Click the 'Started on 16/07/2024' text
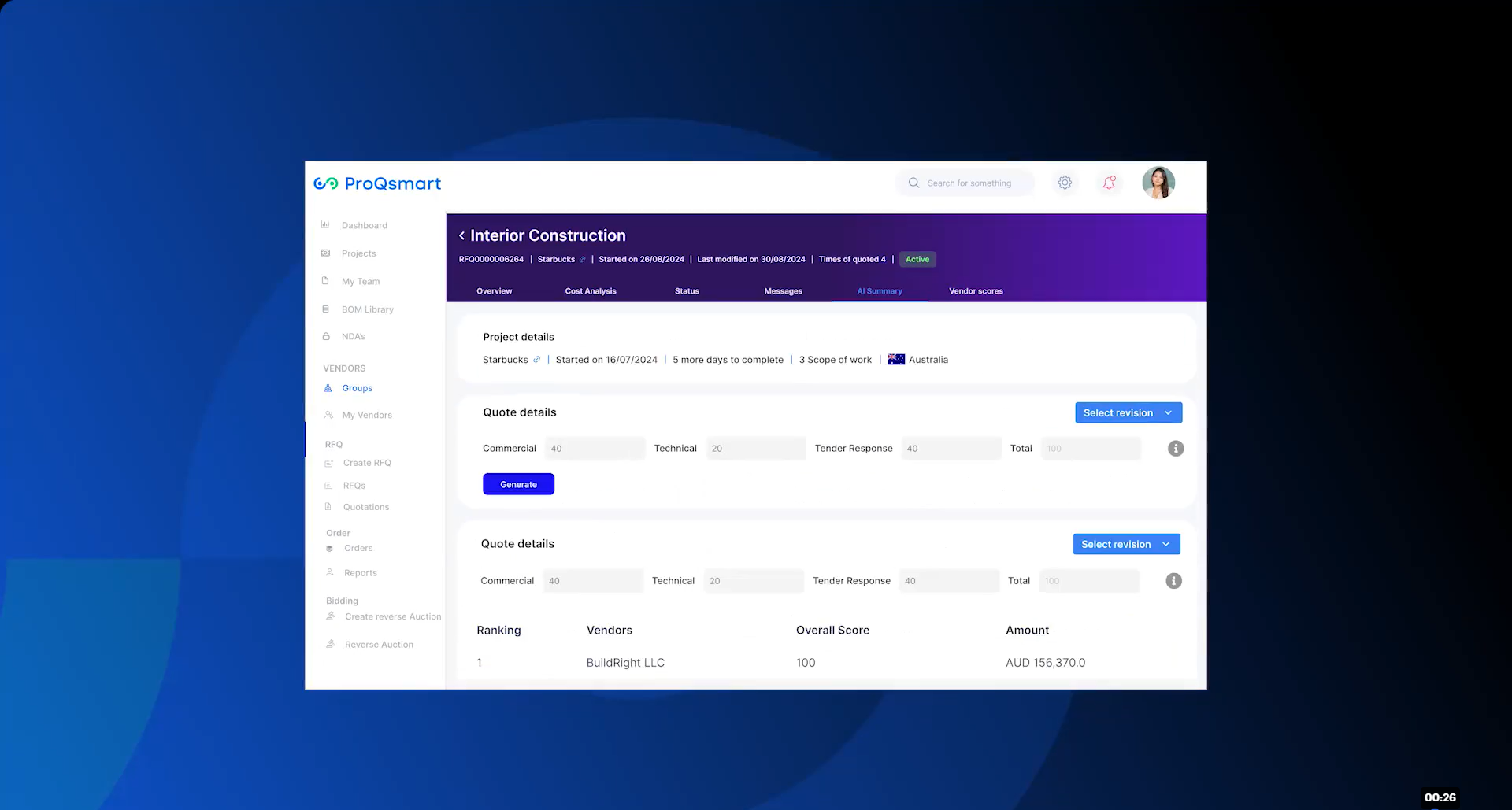 point(606,360)
